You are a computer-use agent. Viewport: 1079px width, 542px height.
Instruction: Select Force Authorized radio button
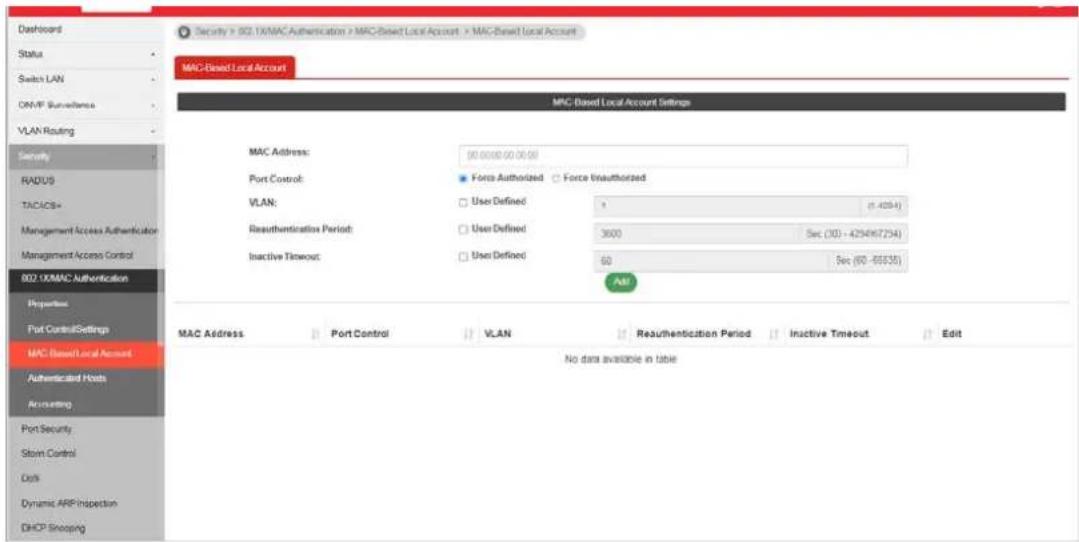pyautogui.click(x=463, y=178)
